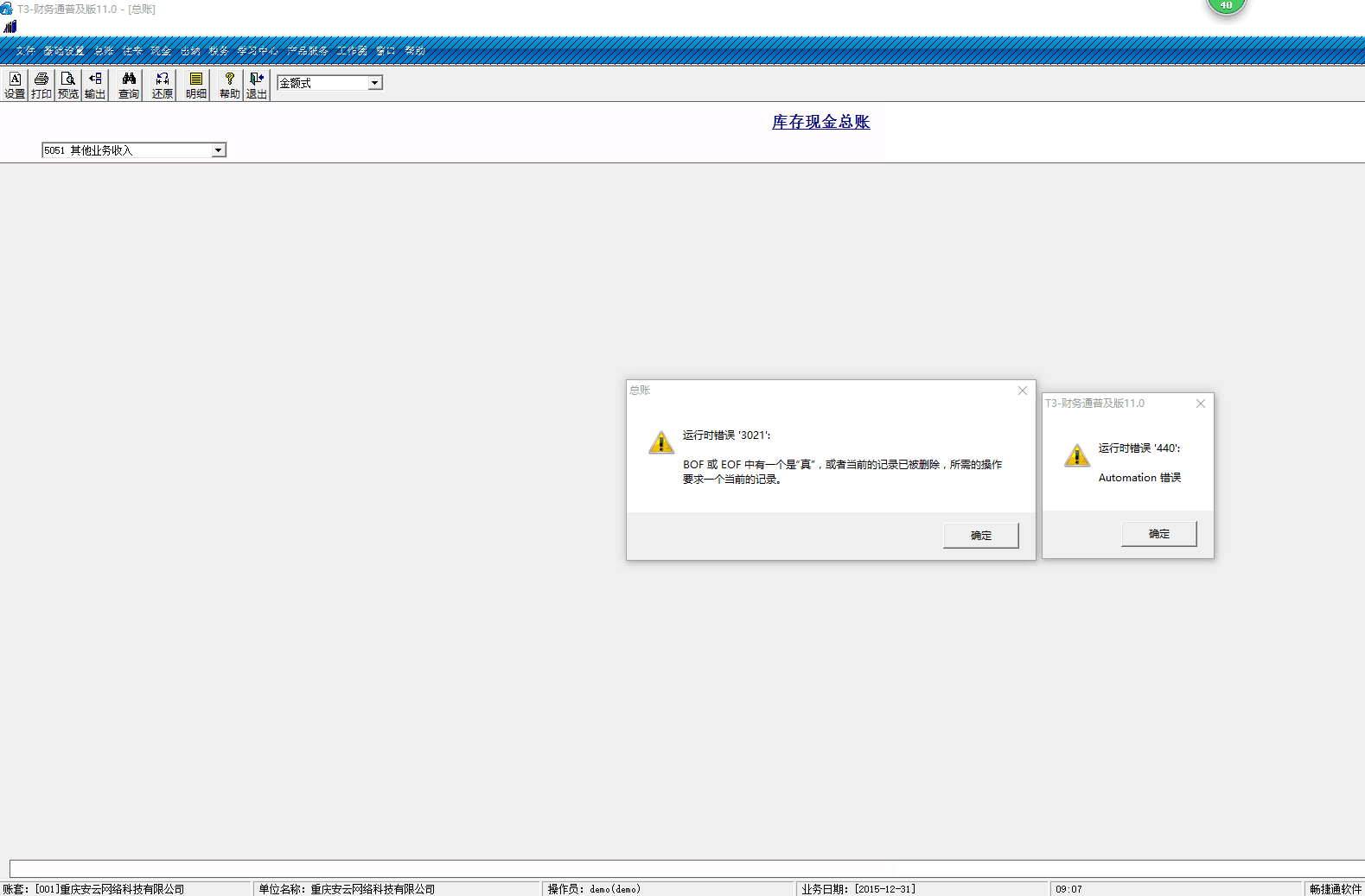Screen dimensions: 1365x896
Task: Click 确定 in the Automation error dialog
Action: click(x=1158, y=534)
